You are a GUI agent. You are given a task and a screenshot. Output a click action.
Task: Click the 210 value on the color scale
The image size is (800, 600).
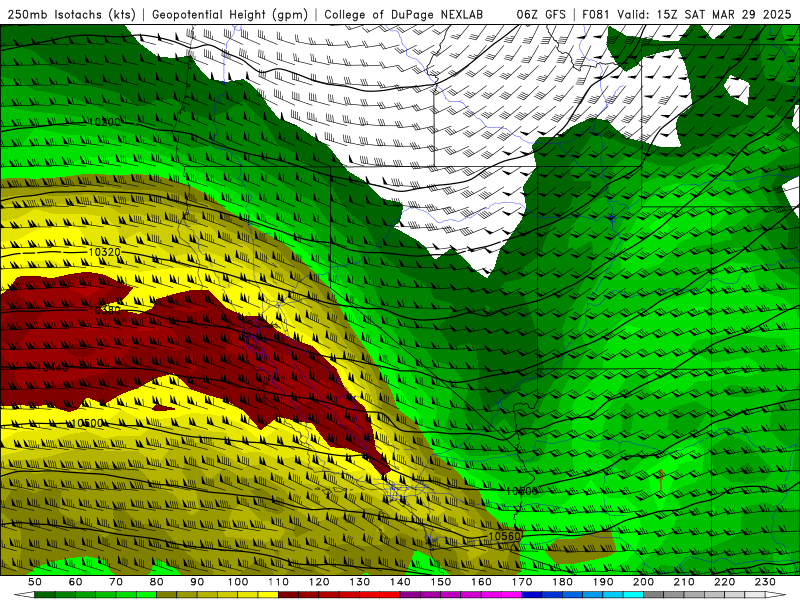[684, 582]
